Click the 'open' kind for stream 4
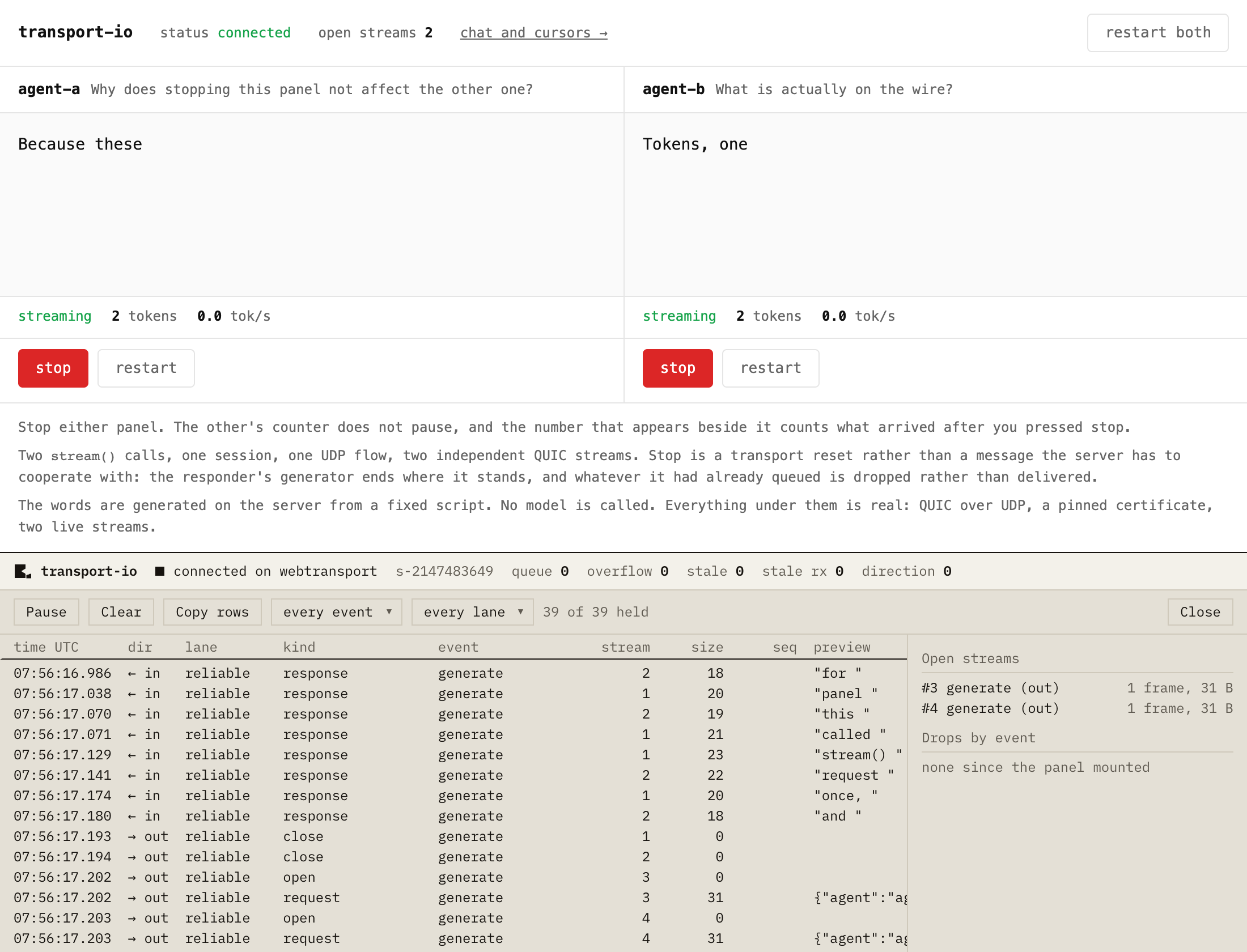 click(x=299, y=918)
